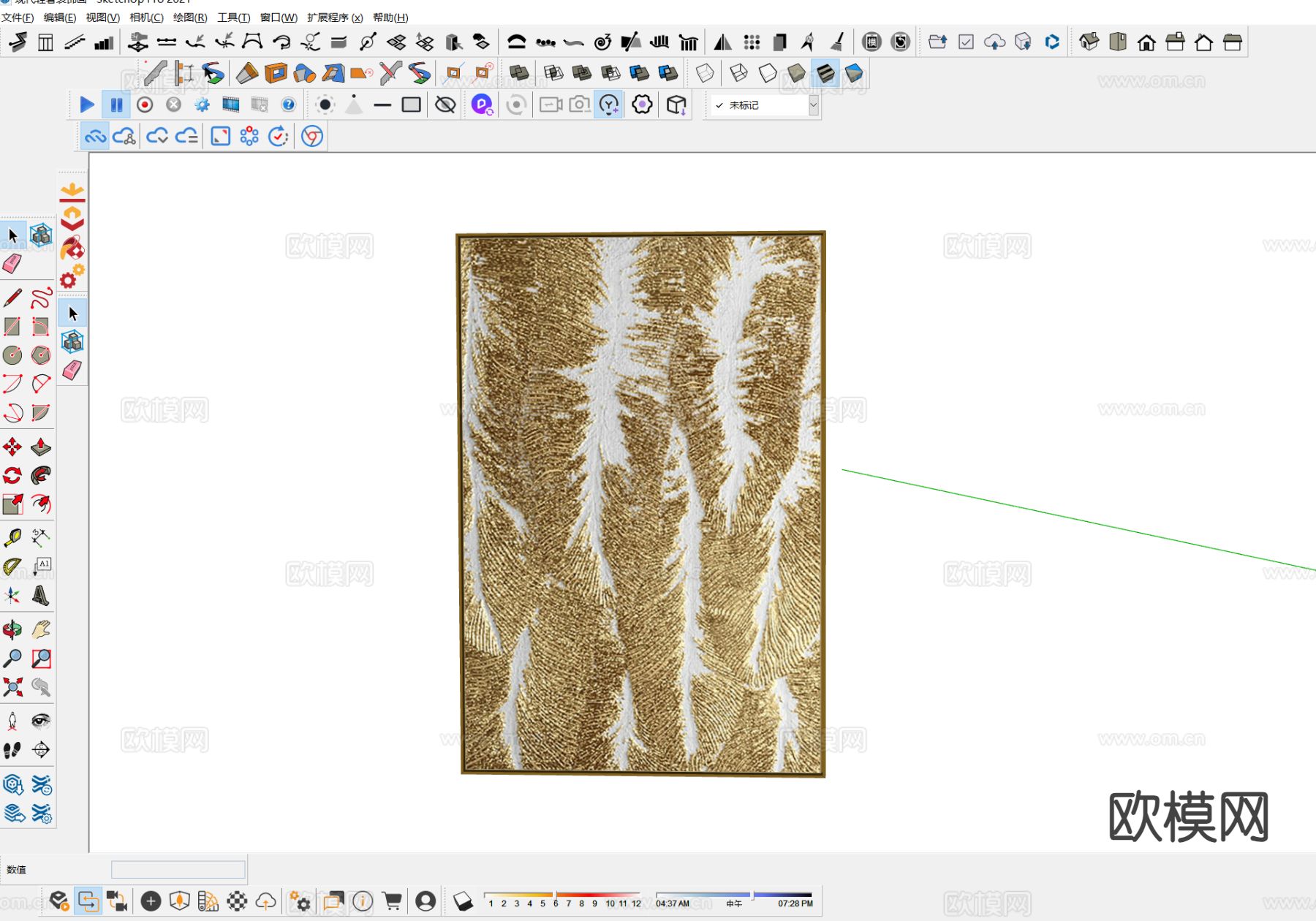Select the Circle drawing tool
The width and height of the screenshot is (1316, 921).
tap(12, 355)
